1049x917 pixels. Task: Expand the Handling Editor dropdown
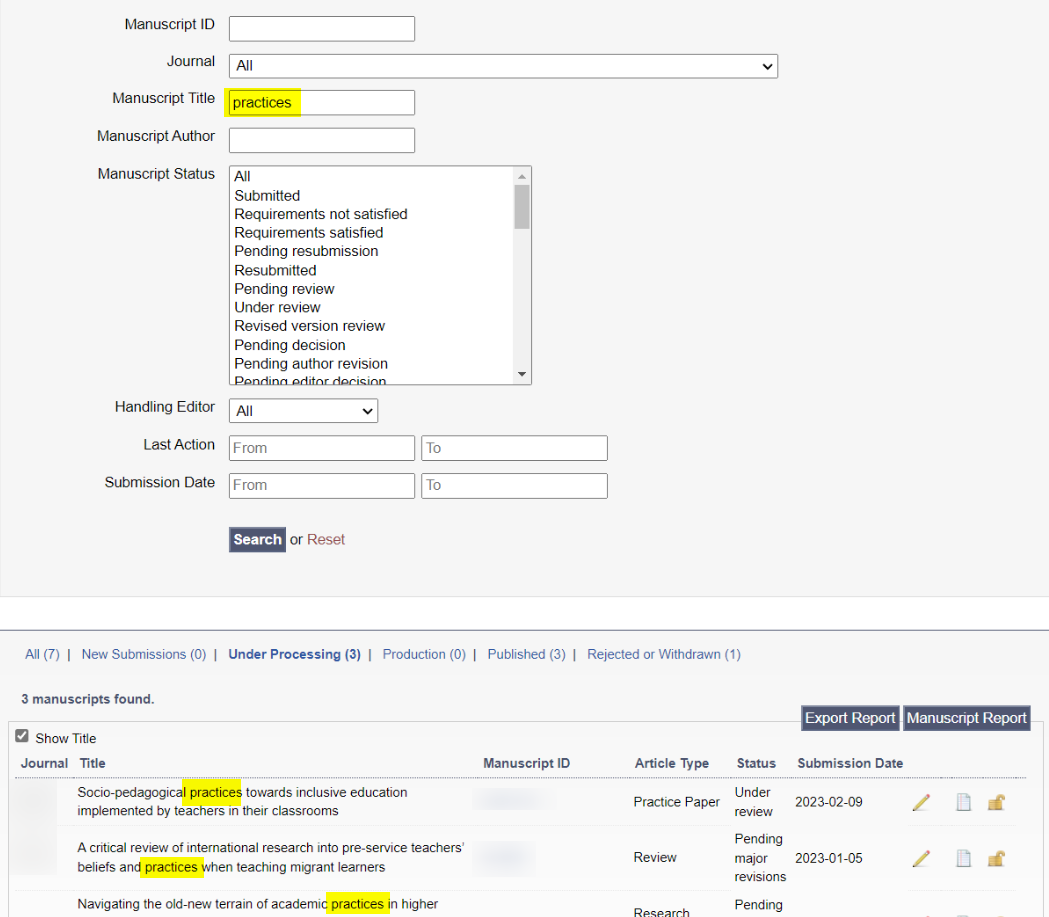coord(303,411)
